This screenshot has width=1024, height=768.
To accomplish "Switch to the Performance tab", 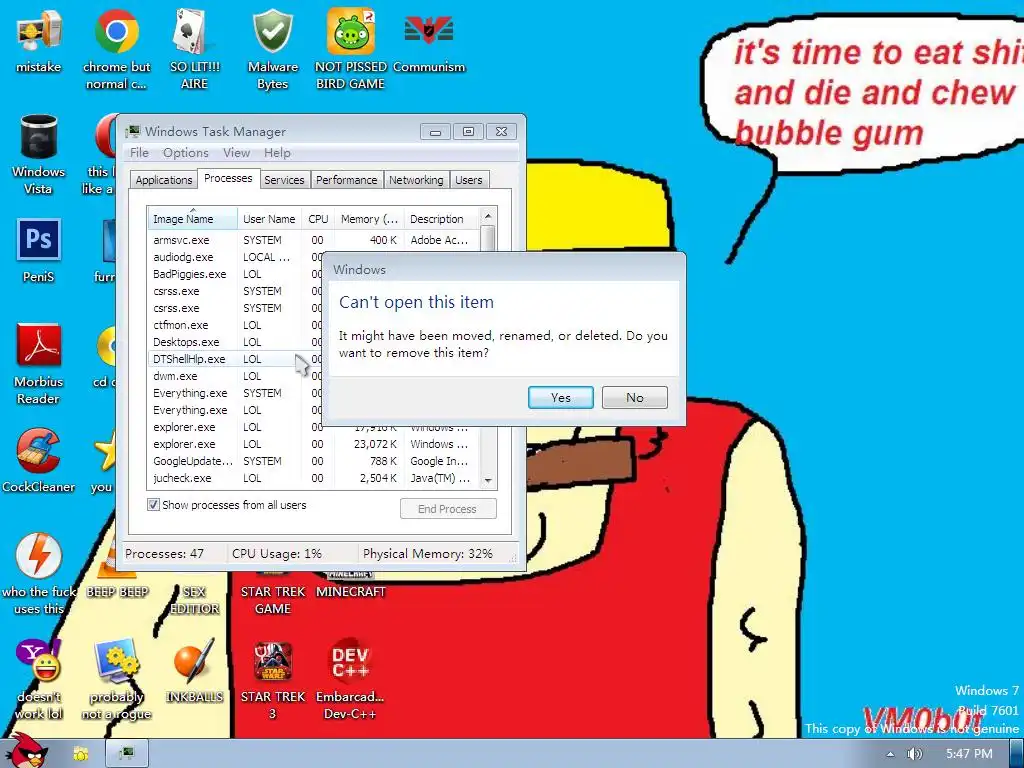I will click(346, 180).
